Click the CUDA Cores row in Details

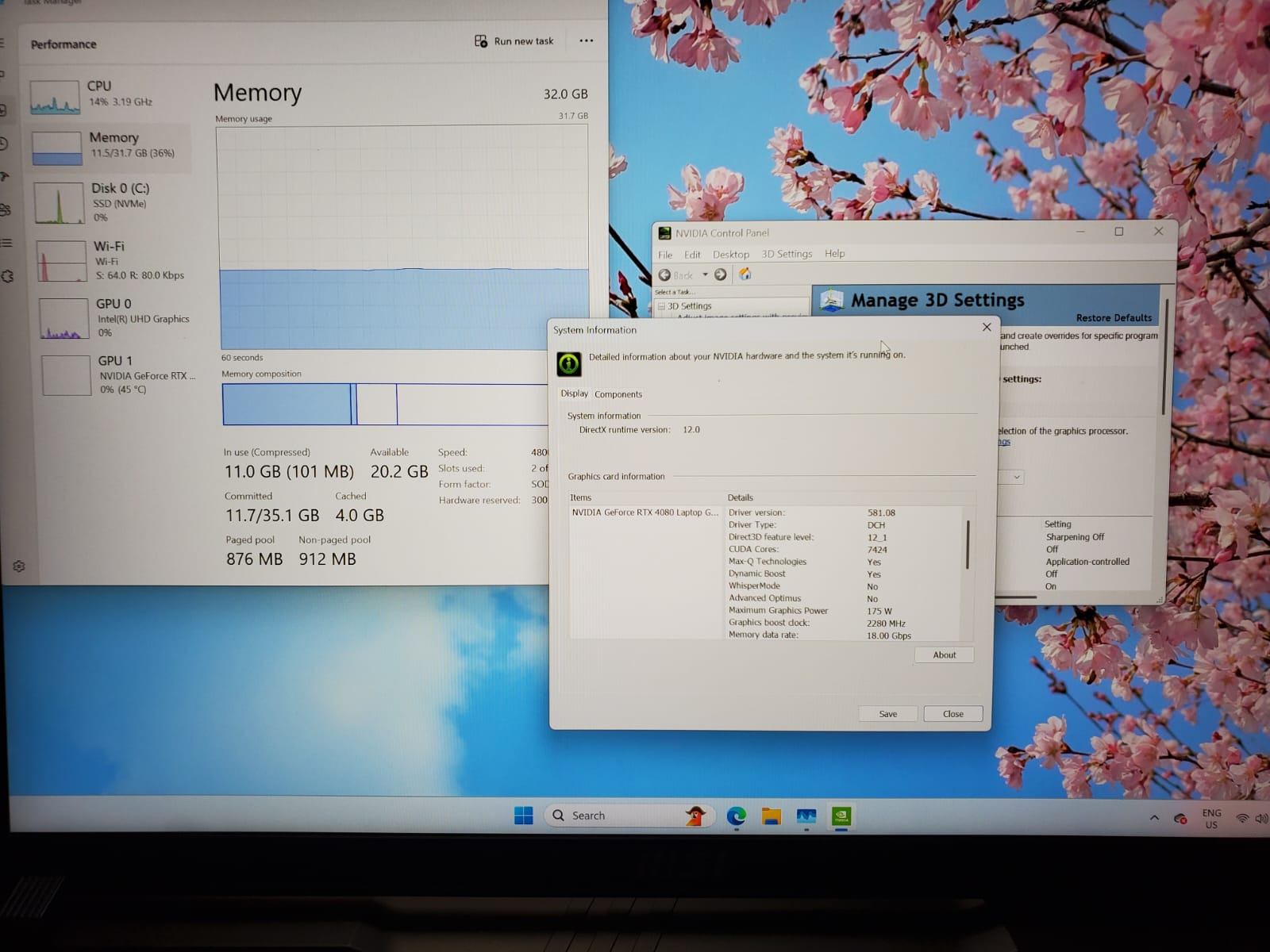coord(844,549)
